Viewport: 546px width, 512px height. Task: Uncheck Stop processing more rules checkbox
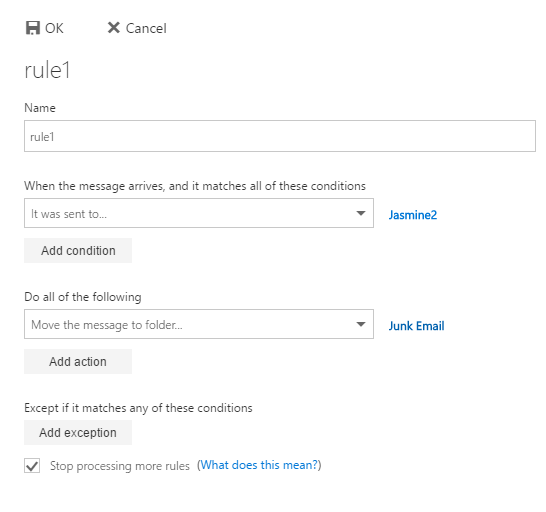(x=32, y=466)
